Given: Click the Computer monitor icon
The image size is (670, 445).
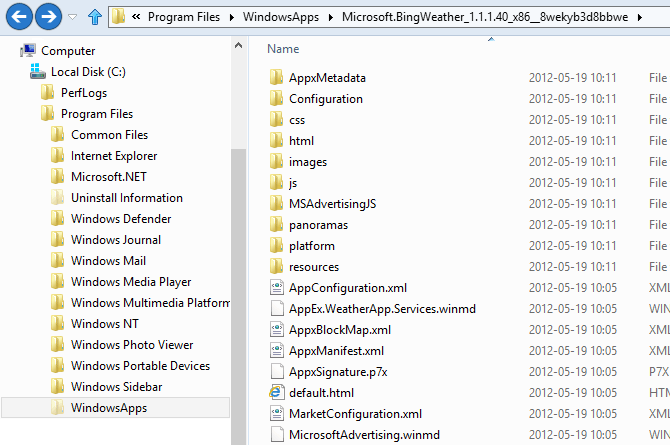Looking at the screenshot, I should (x=28, y=50).
